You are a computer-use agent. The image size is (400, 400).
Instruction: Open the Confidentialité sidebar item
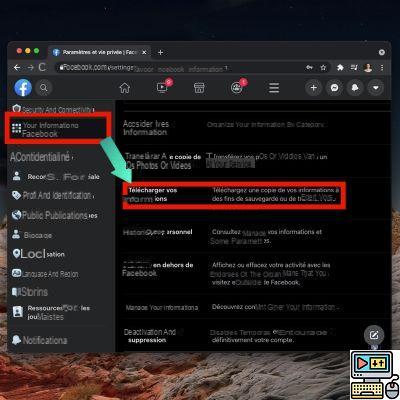pos(41,157)
